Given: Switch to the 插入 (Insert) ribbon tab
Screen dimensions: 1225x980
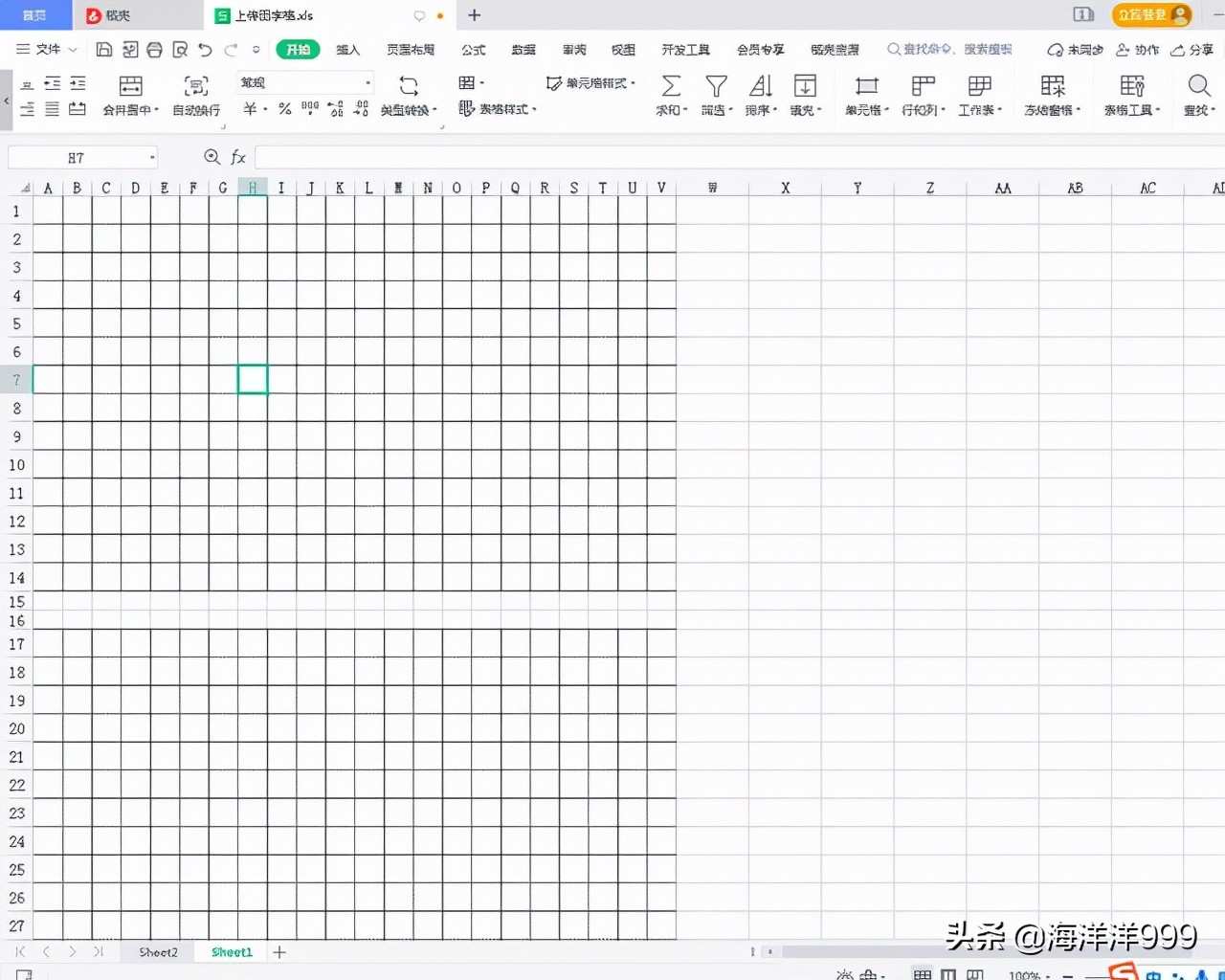Looking at the screenshot, I should tap(347, 50).
